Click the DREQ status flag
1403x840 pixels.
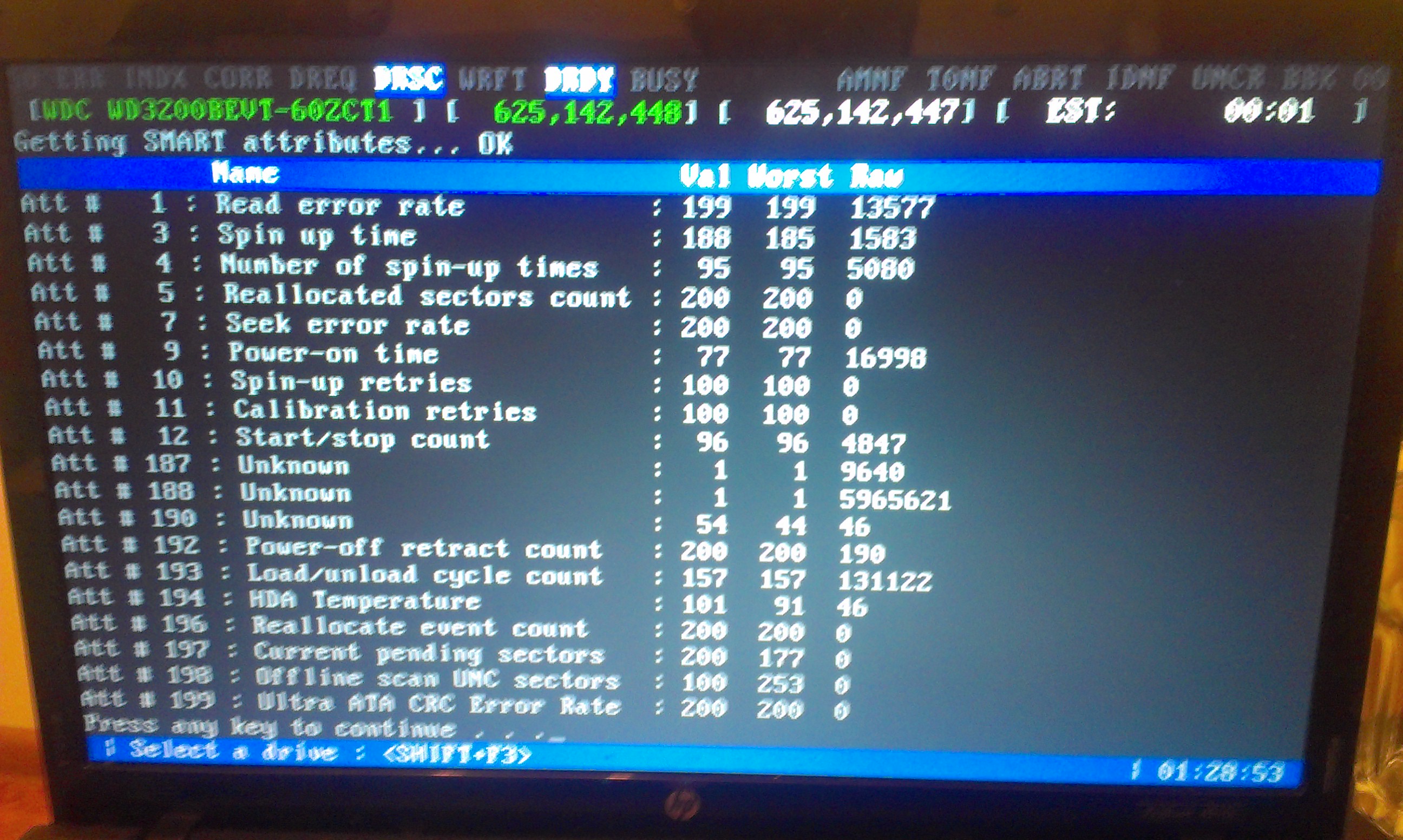click(323, 78)
